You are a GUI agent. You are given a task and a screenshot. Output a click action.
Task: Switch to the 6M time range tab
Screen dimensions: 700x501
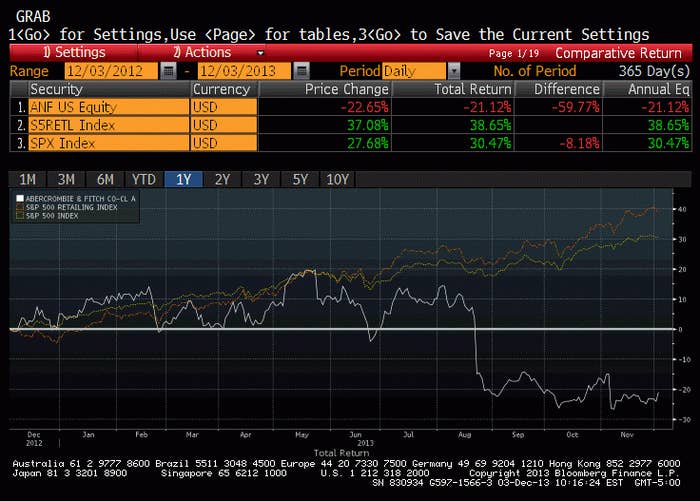pyautogui.click(x=105, y=180)
